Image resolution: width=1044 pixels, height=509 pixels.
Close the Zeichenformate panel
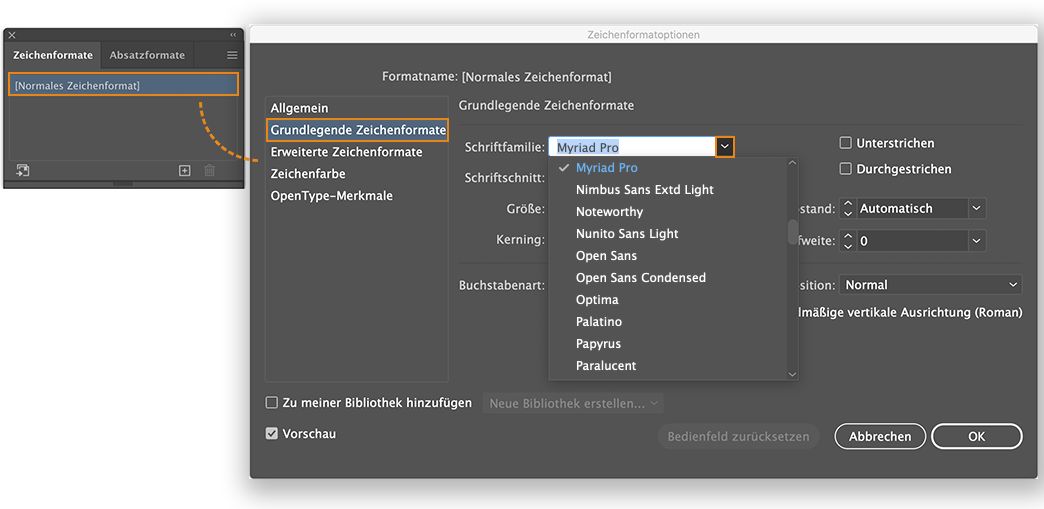[12, 35]
